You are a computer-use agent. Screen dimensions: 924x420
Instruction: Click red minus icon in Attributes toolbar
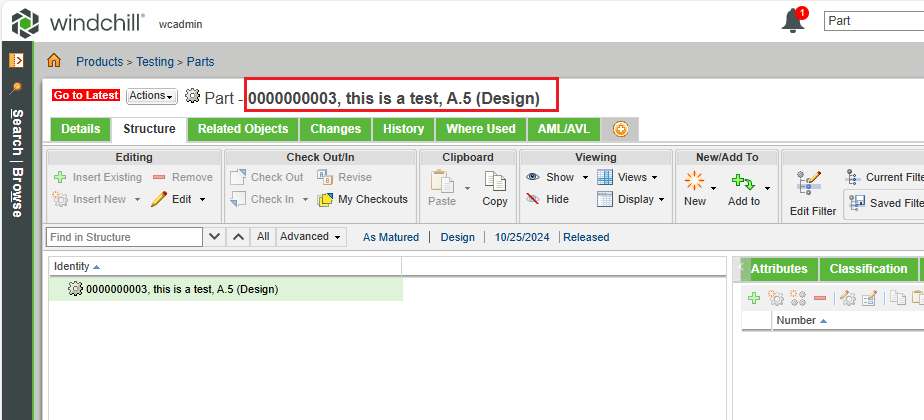pos(820,299)
